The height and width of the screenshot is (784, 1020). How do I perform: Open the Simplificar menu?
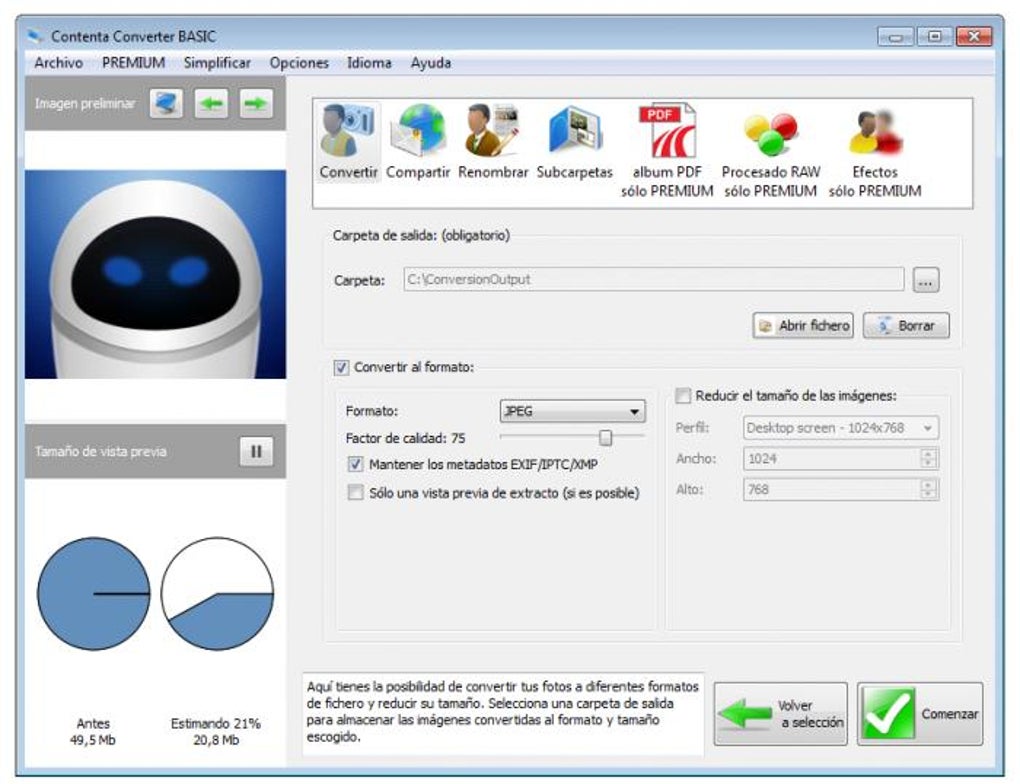tap(217, 63)
